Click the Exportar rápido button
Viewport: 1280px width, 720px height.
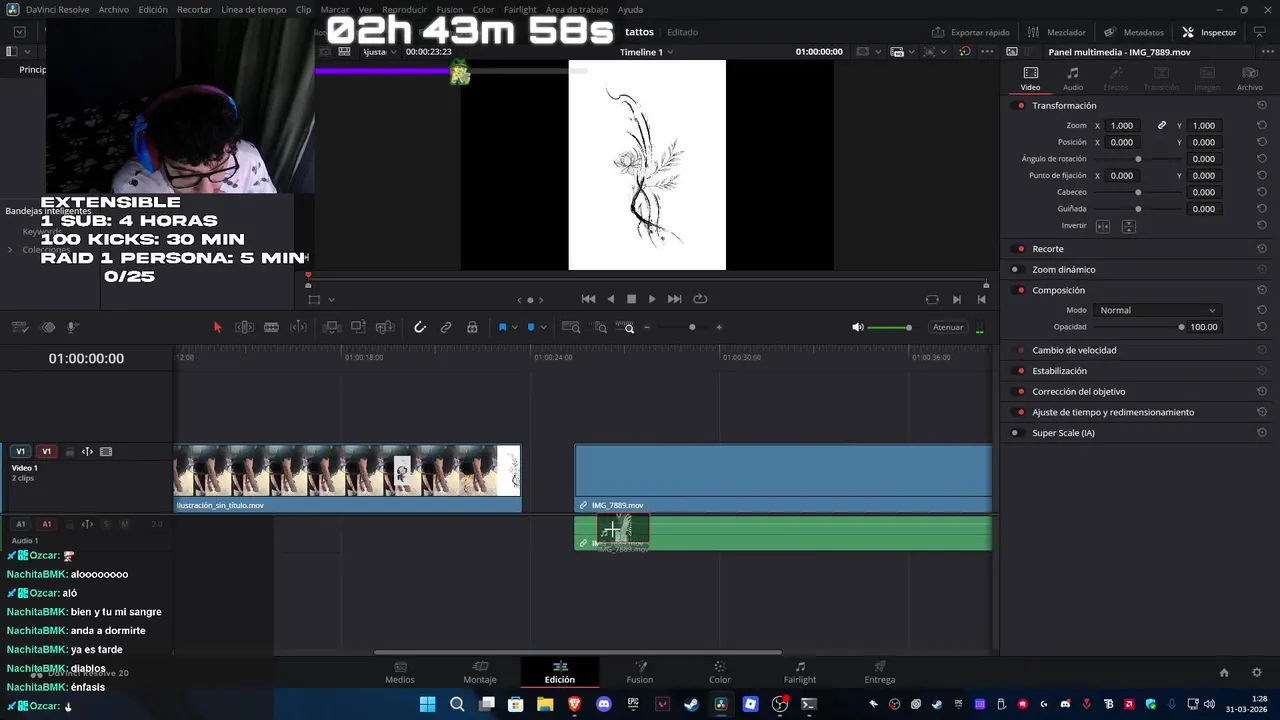(971, 32)
